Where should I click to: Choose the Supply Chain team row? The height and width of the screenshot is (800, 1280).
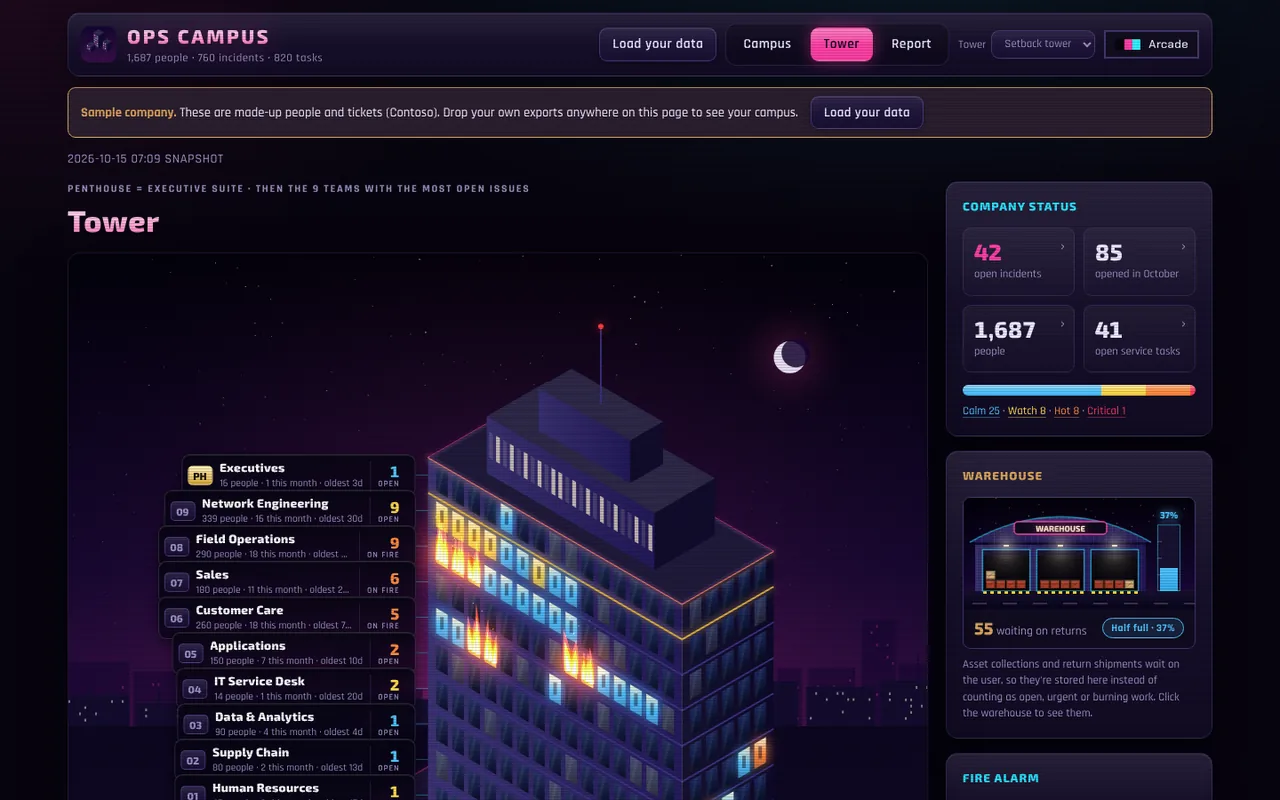tap(295, 759)
